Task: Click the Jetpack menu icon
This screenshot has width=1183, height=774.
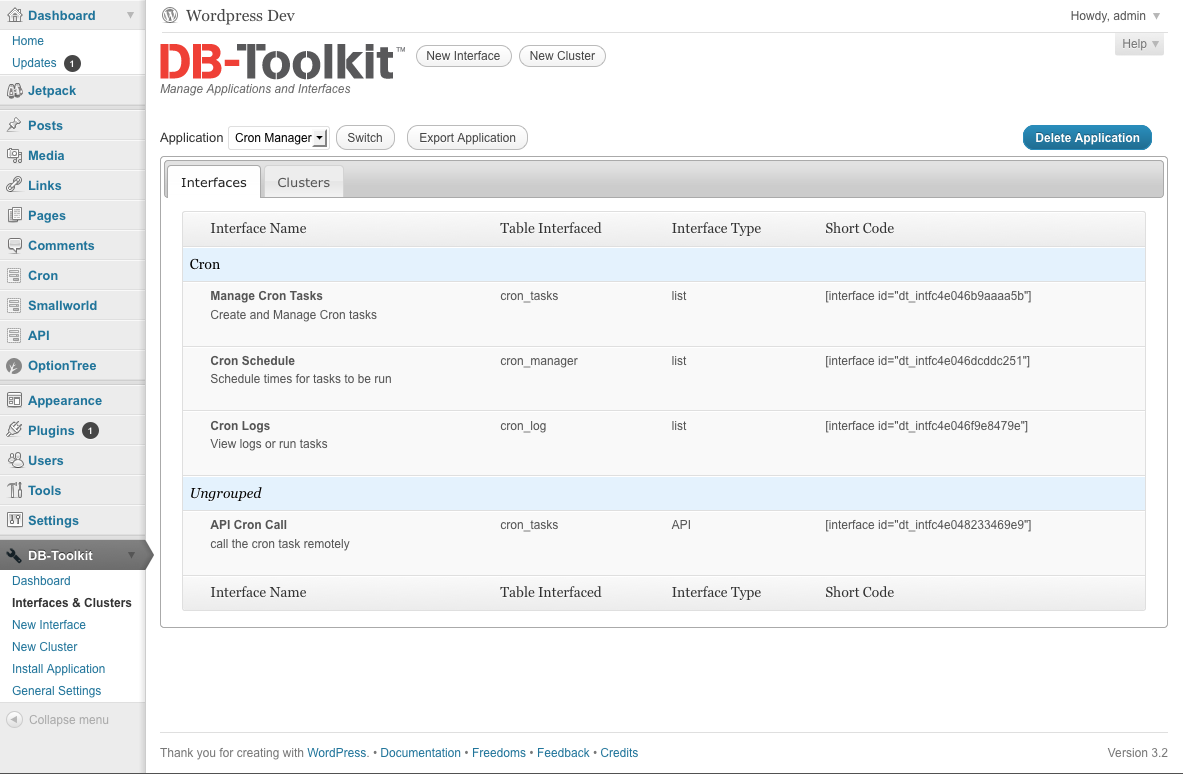Action: (14, 91)
